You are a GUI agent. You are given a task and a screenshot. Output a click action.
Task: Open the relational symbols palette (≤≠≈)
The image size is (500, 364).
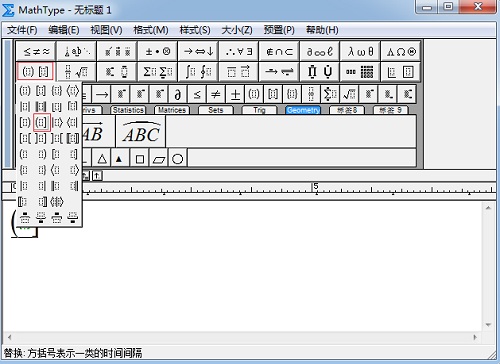(x=36, y=51)
